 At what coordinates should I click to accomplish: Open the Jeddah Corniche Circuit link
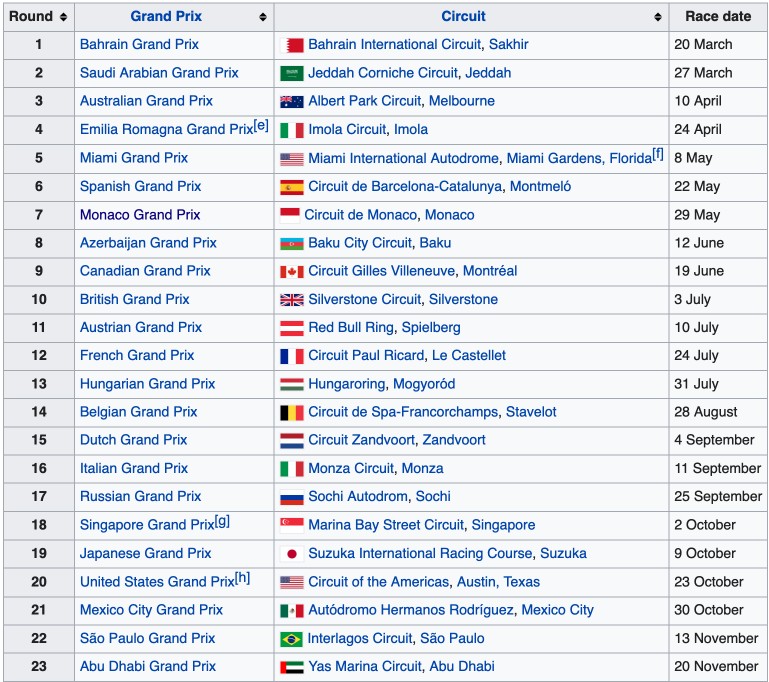point(383,73)
